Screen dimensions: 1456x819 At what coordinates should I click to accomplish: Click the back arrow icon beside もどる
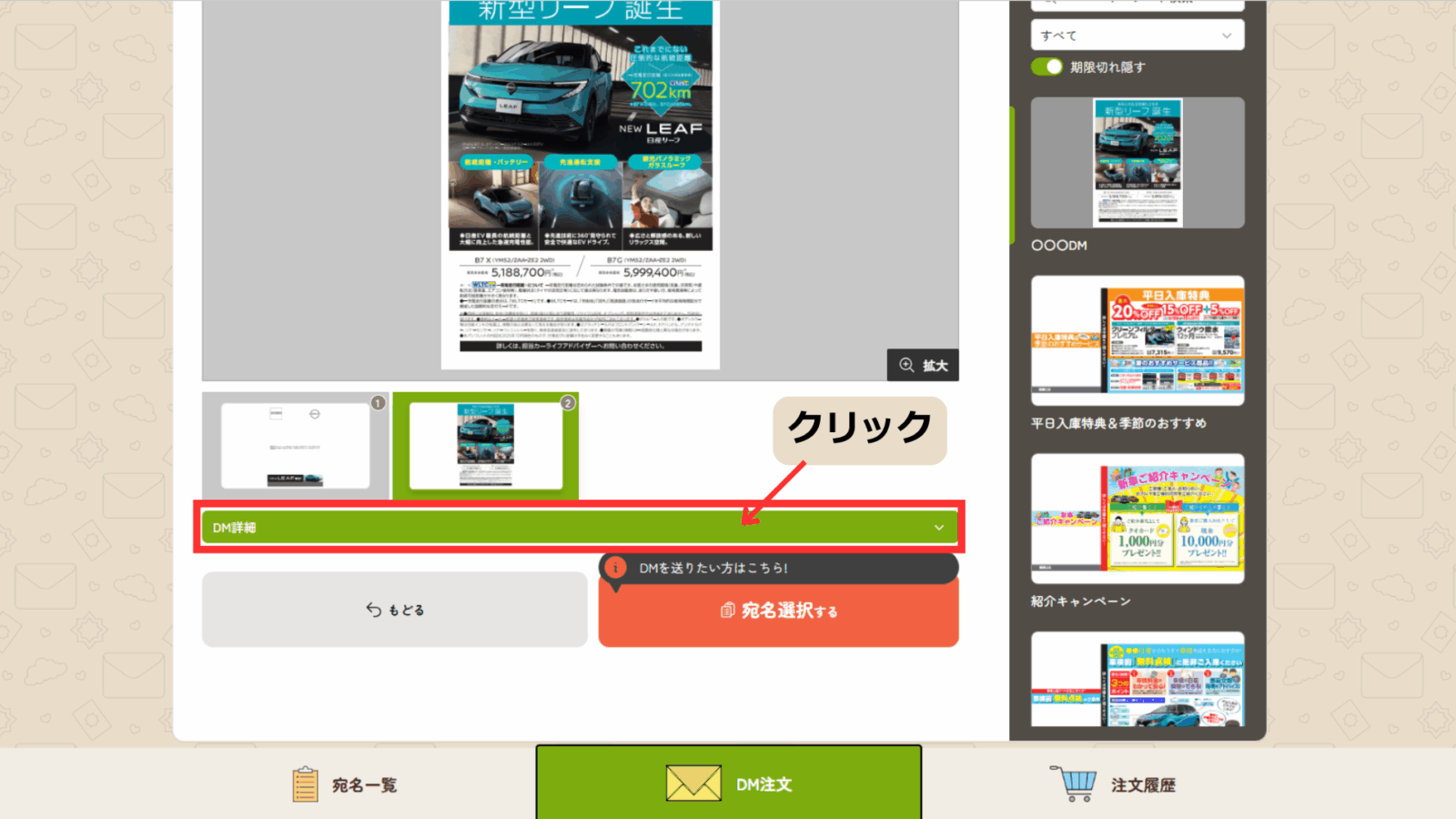[x=373, y=610]
